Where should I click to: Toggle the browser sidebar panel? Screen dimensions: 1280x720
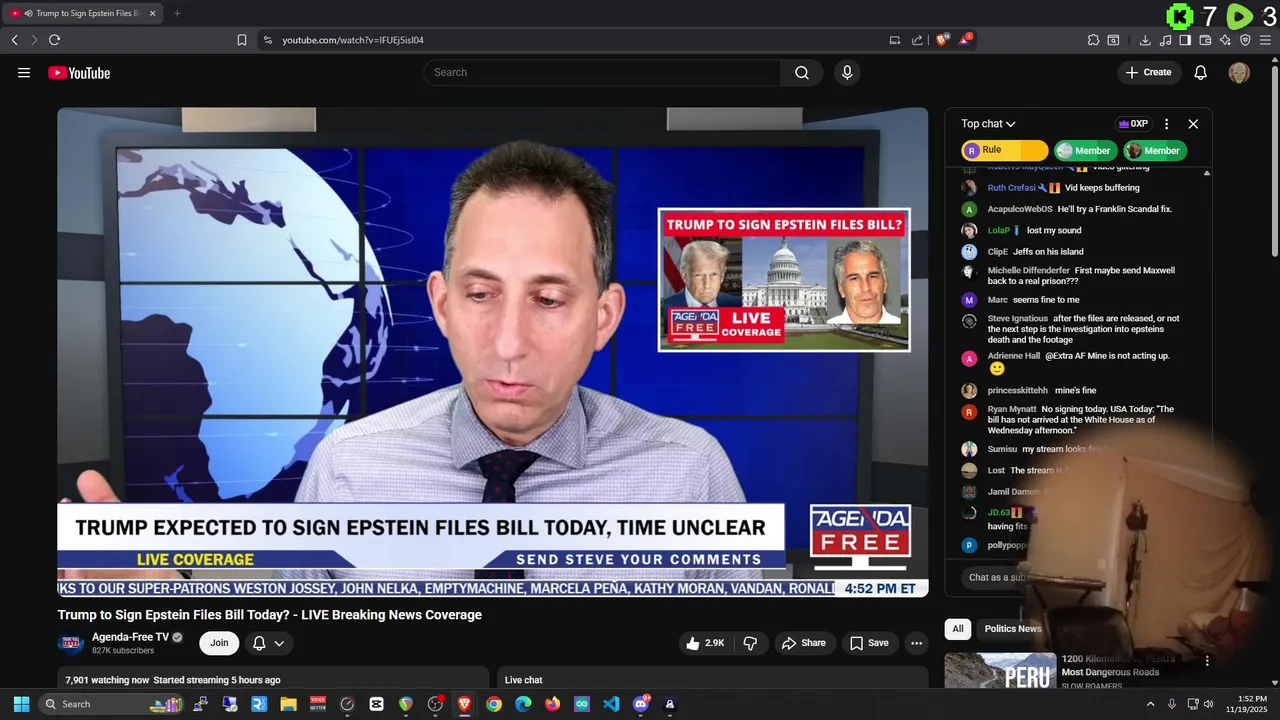[1185, 40]
